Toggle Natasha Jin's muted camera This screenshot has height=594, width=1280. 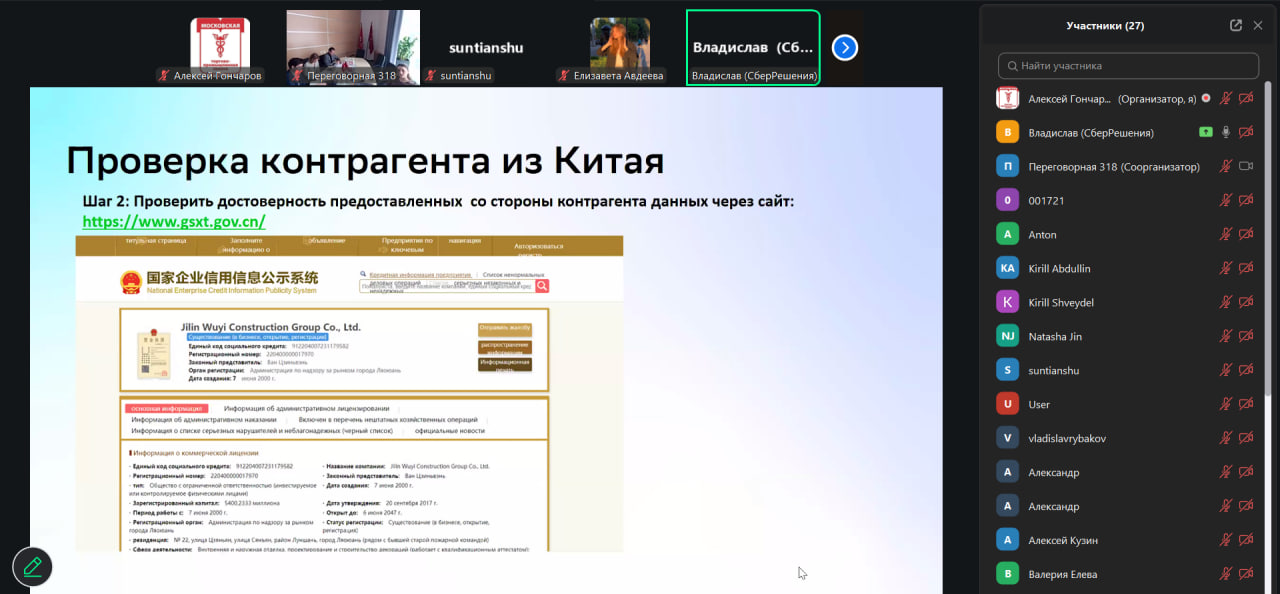(1246, 336)
